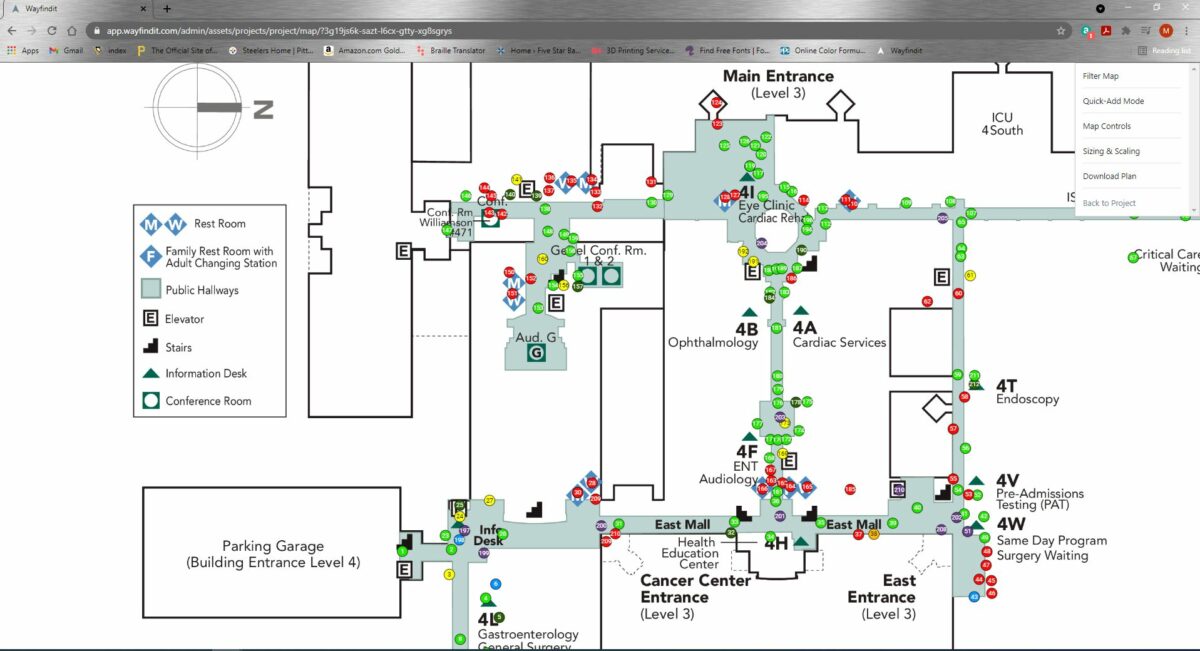Select blue marker 6 below Info Desk
Image resolution: width=1200 pixels, height=651 pixels.
pos(496,584)
